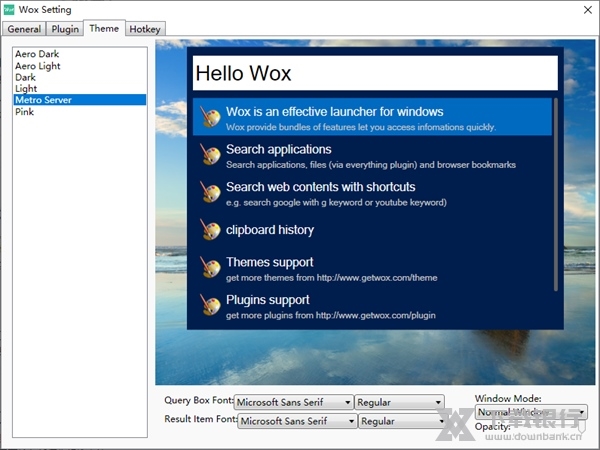The height and width of the screenshot is (450, 600).
Task: Select the Aero Light theme
Action: click(x=37, y=66)
